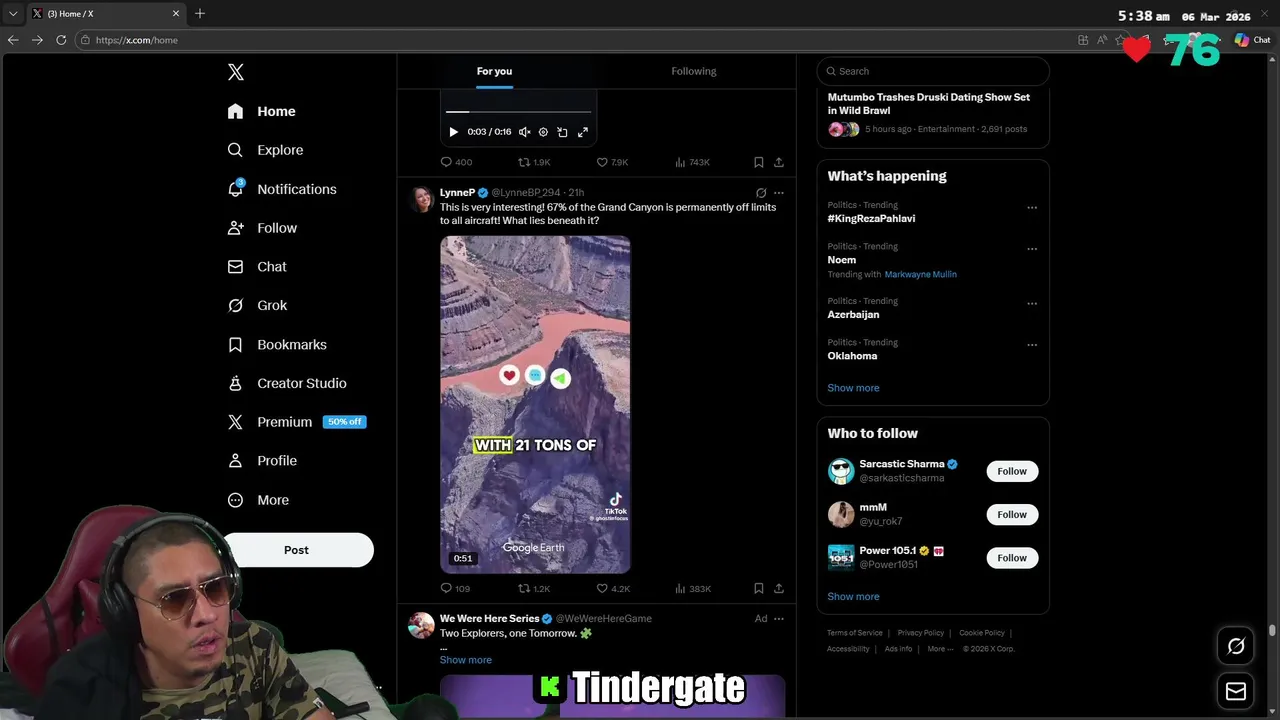The width and height of the screenshot is (1280, 720).
Task: Switch to the Following tab
Action: [x=694, y=71]
